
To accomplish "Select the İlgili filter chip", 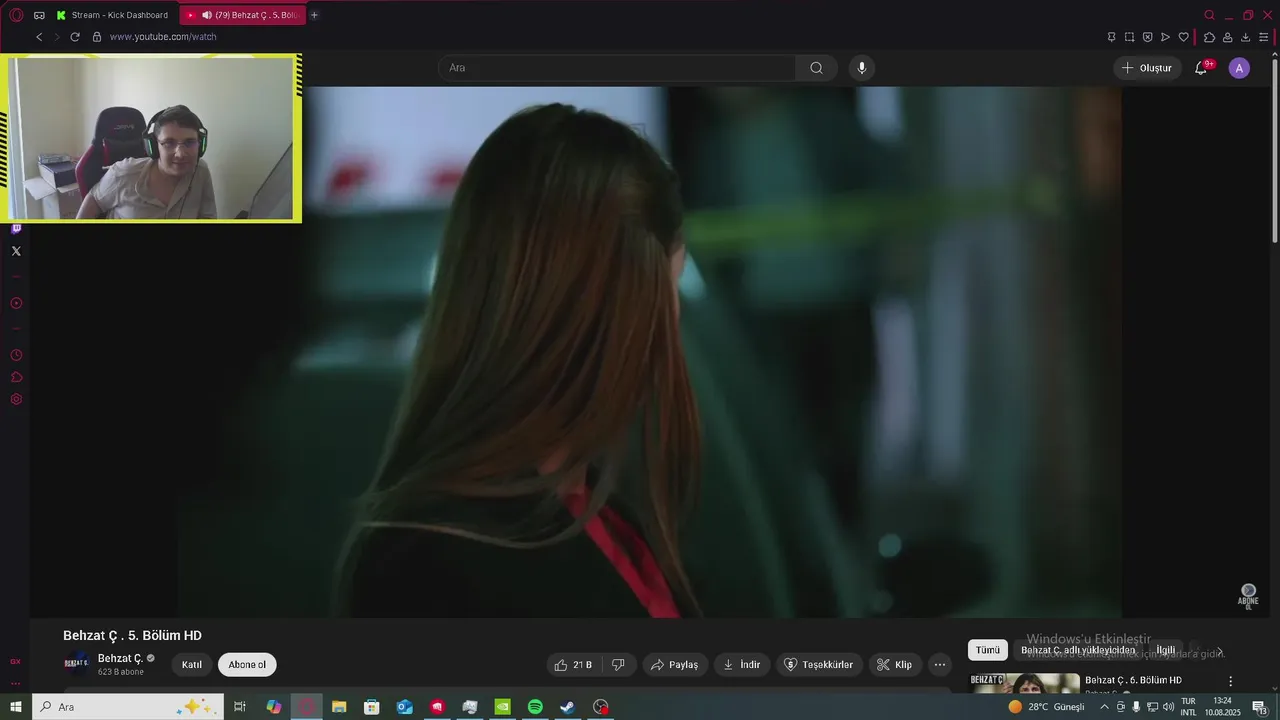I will coord(1166,650).
